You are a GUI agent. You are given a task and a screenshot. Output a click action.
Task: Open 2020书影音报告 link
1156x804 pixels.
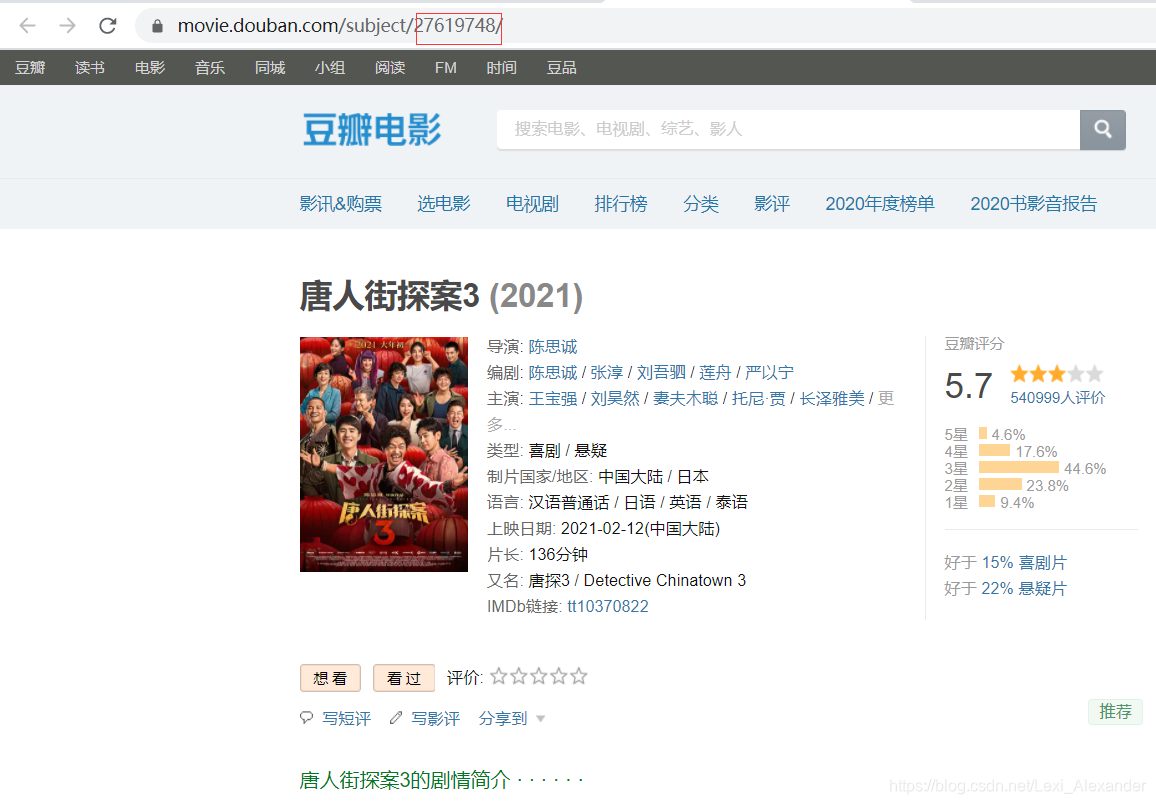coord(1034,203)
